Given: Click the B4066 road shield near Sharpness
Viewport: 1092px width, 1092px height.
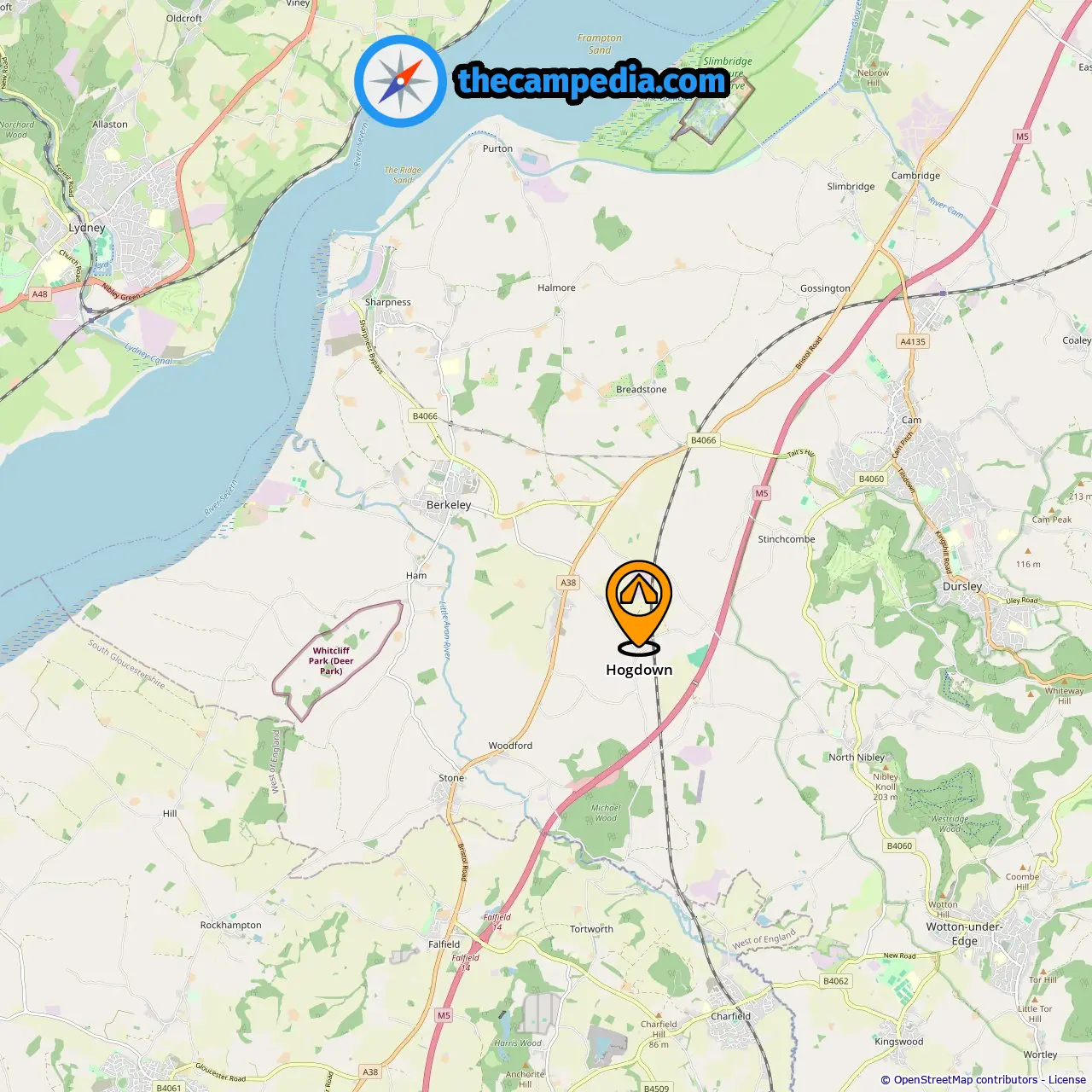Looking at the screenshot, I should tap(425, 416).
